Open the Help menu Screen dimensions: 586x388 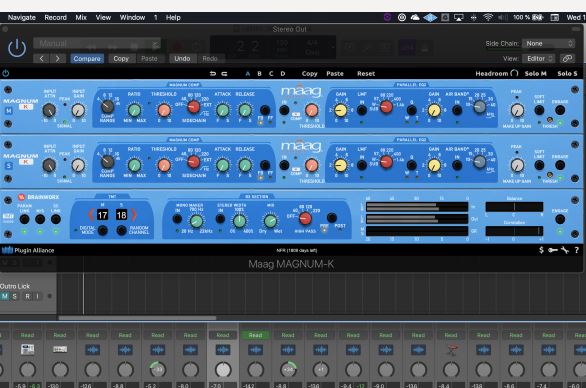pyautogui.click(x=173, y=17)
